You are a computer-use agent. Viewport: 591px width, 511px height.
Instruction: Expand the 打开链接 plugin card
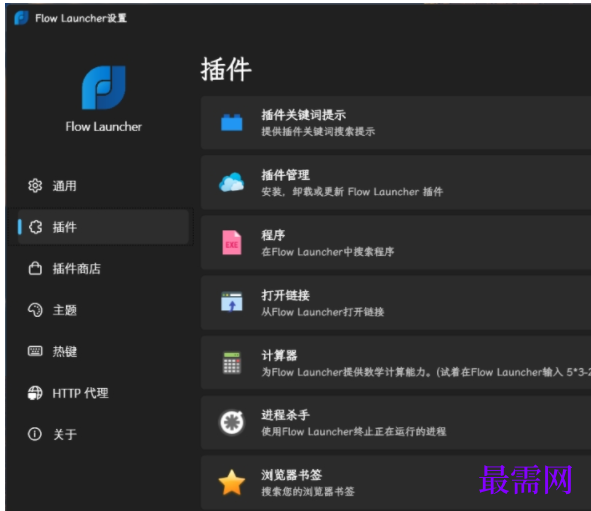click(396, 303)
